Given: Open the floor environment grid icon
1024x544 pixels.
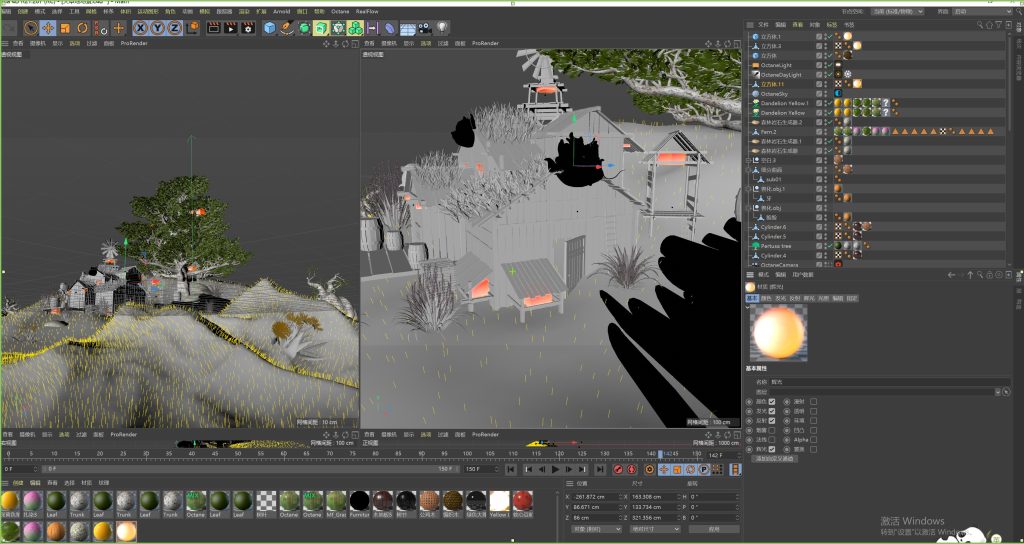Looking at the screenshot, I should point(408,28).
